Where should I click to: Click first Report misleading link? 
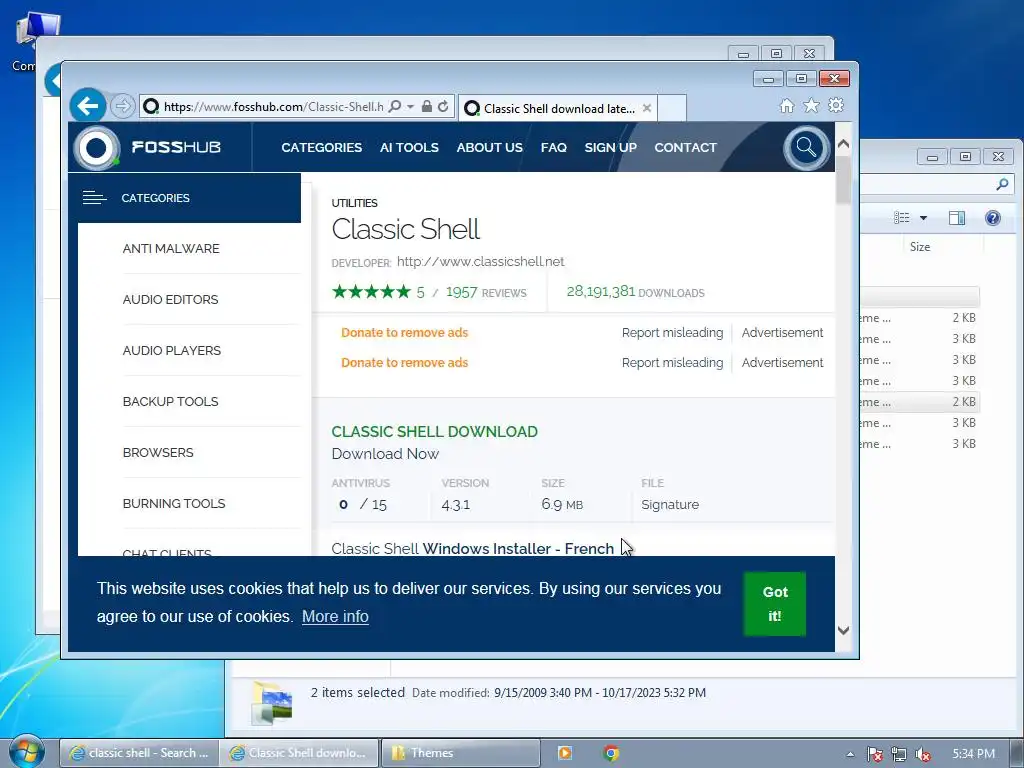pyautogui.click(x=673, y=332)
